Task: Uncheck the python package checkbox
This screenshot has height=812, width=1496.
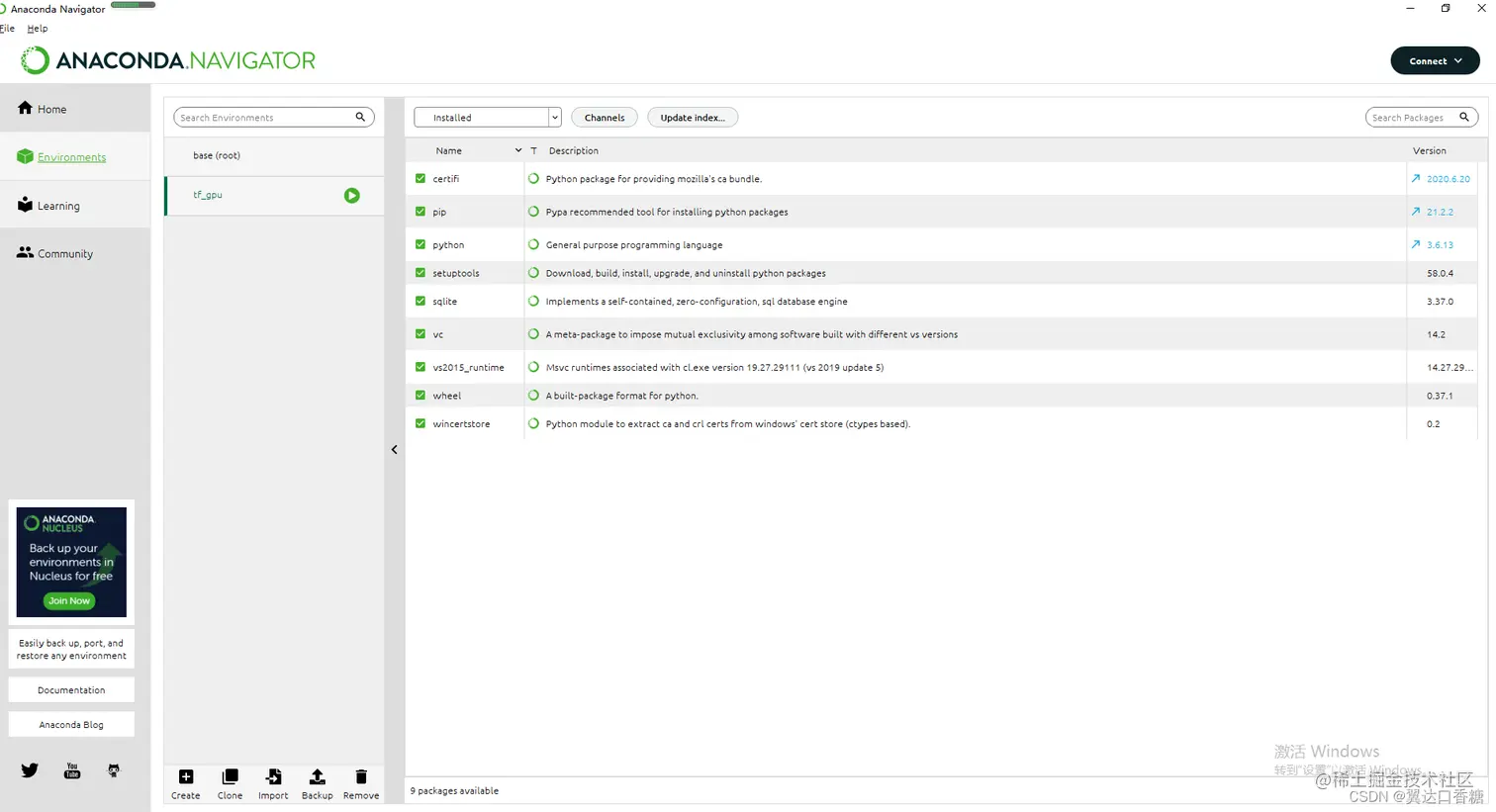Action: click(421, 244)
